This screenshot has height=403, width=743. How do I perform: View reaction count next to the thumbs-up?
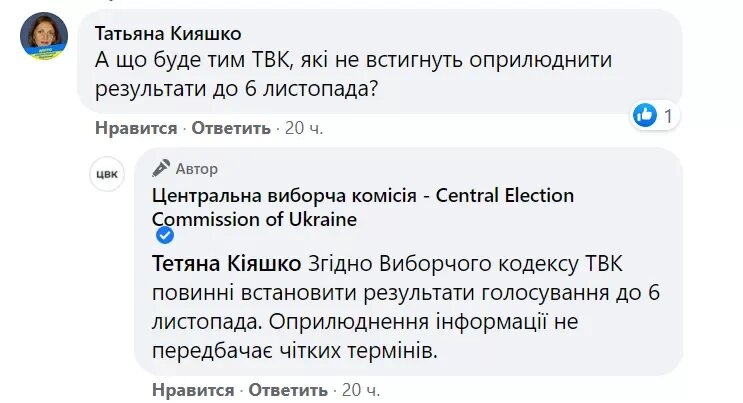click(x=668, y=116)
